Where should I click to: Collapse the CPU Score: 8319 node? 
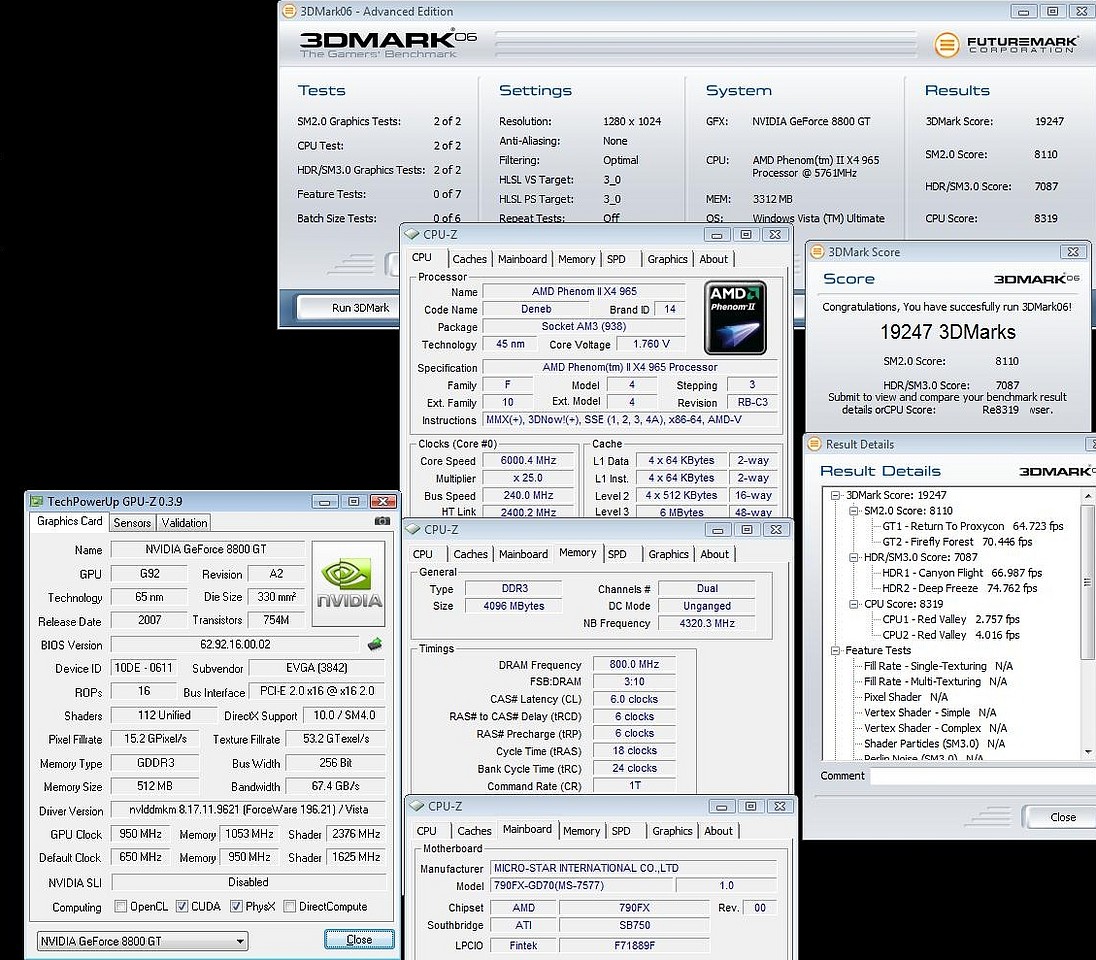(853, 603)
